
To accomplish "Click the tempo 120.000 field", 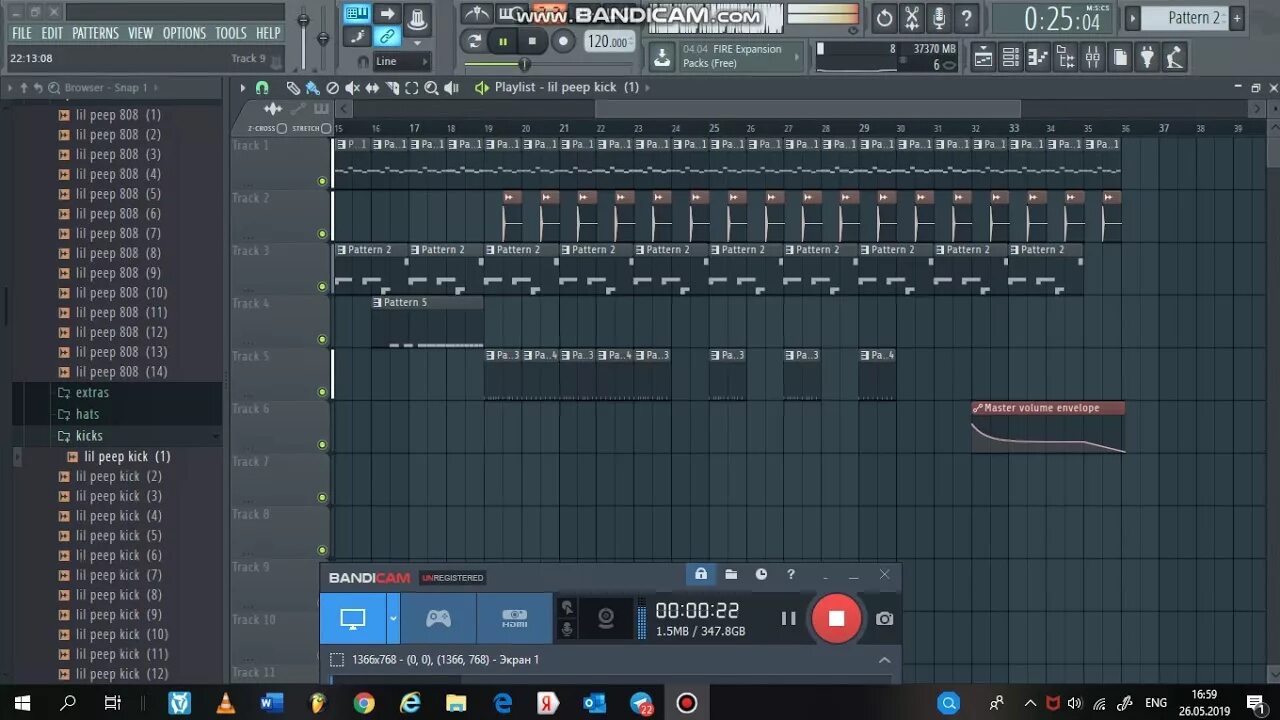I will tap(608, 41).
